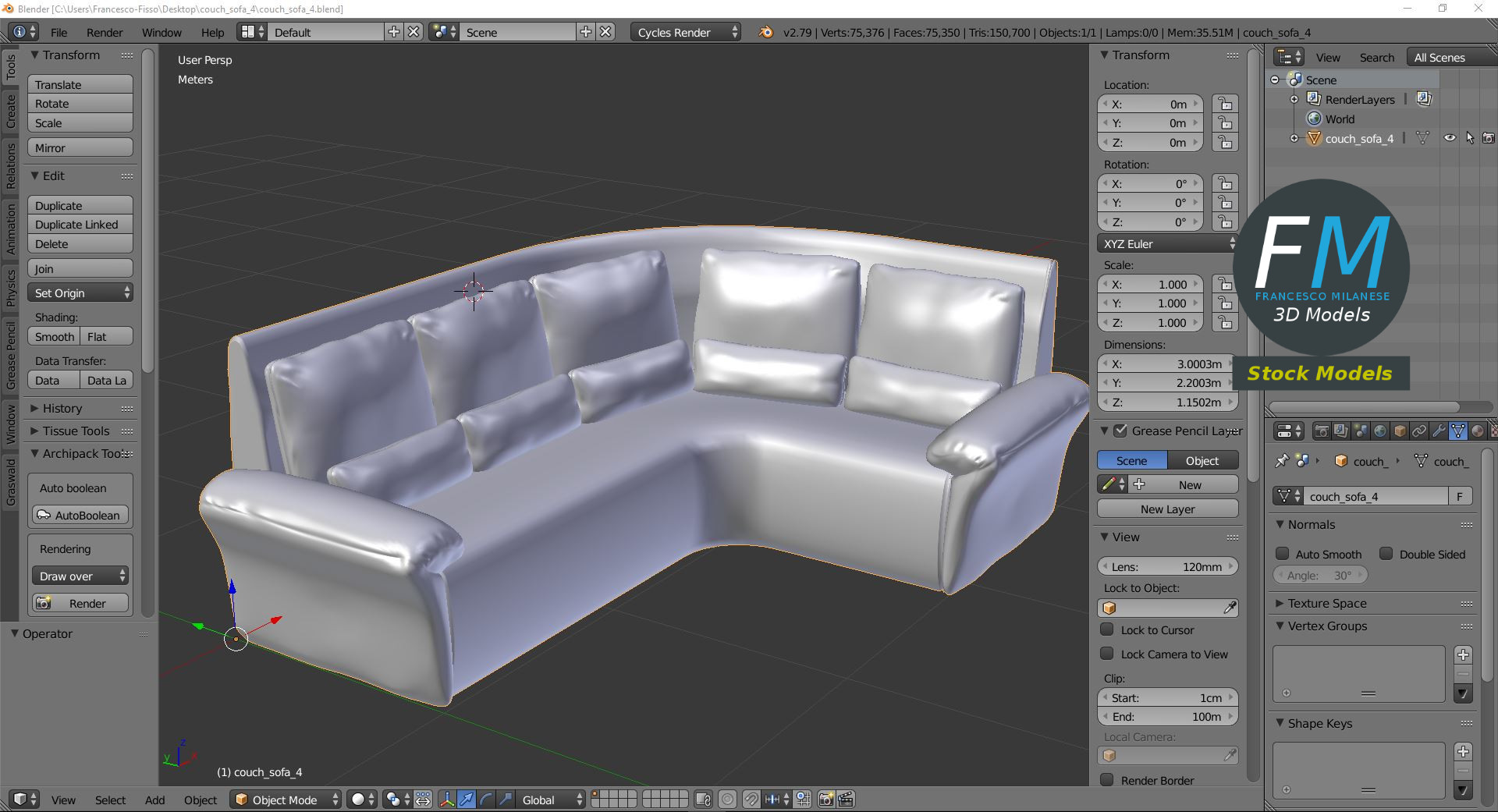Lock the Location X value
The height and width of the screenshot is (812, 1498).
coord(1225,105)
